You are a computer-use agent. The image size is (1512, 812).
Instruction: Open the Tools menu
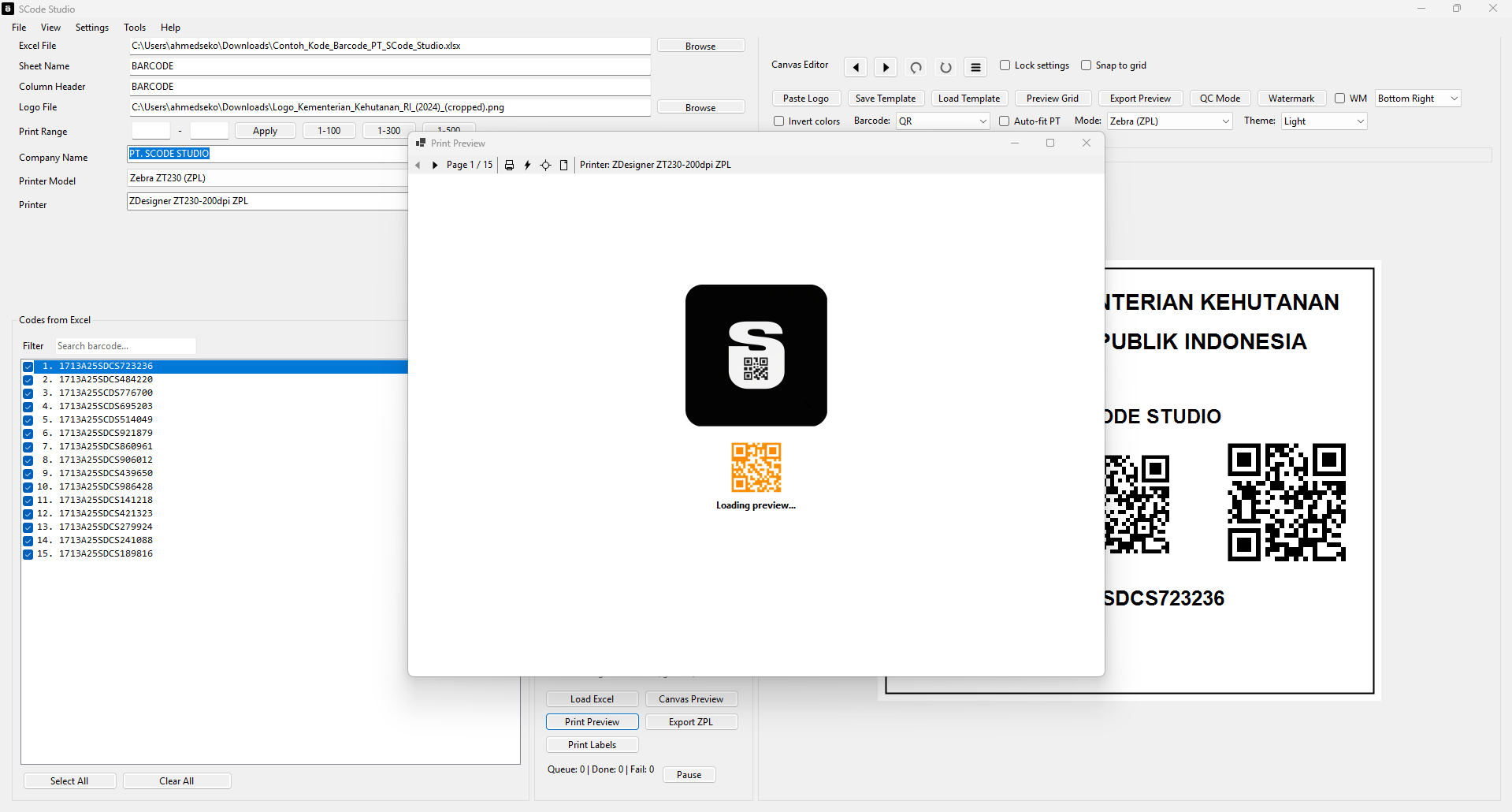135,28
